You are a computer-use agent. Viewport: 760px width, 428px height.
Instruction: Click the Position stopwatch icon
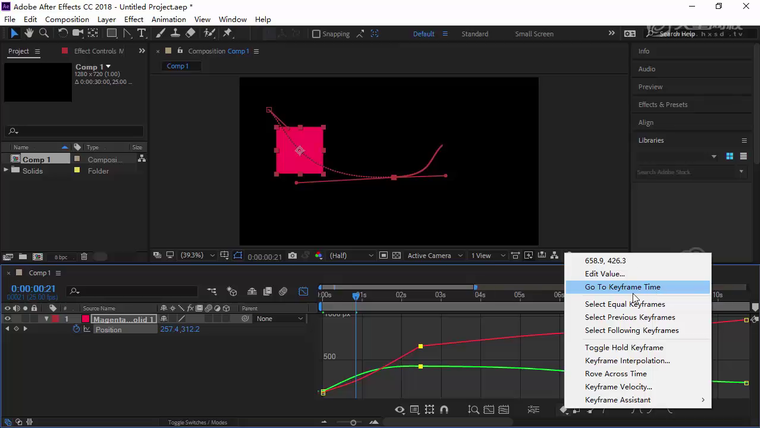click(x=77, y=329)
